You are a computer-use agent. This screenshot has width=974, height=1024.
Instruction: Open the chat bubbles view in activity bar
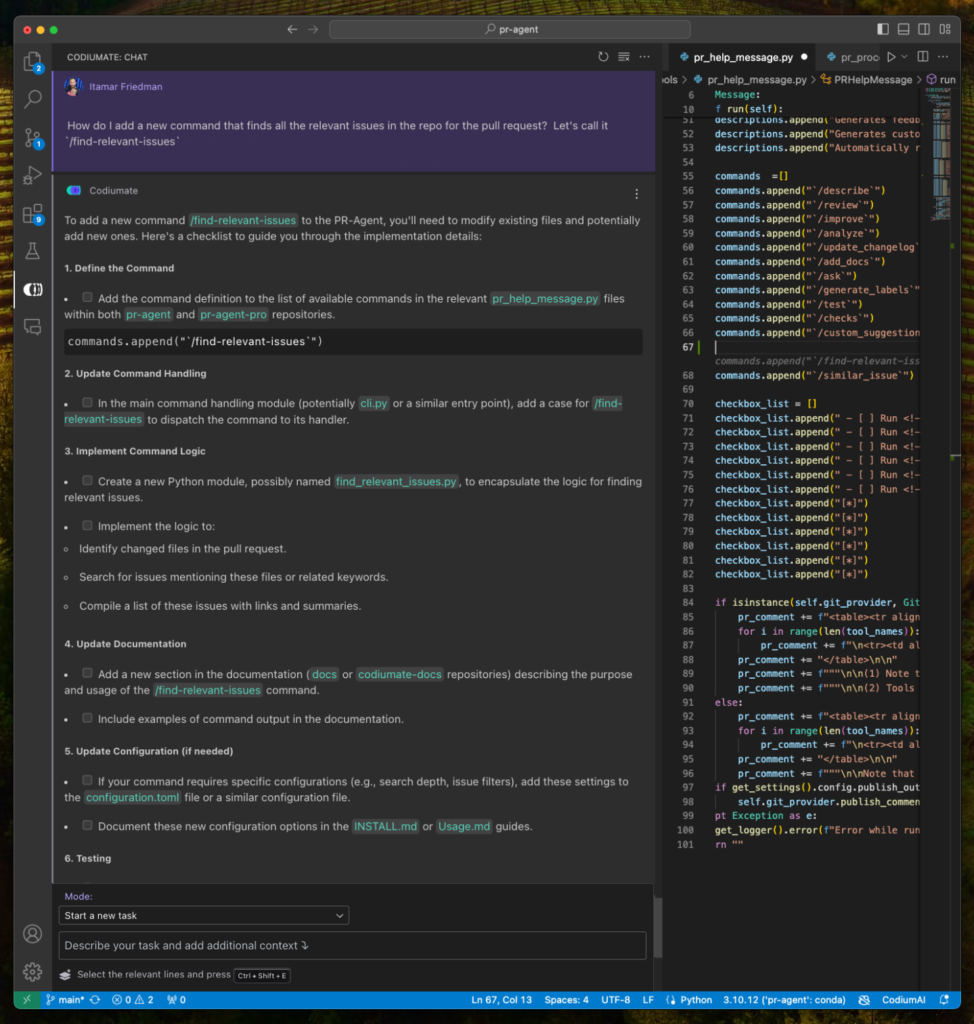pyautogui.click(x=32, y=327)
